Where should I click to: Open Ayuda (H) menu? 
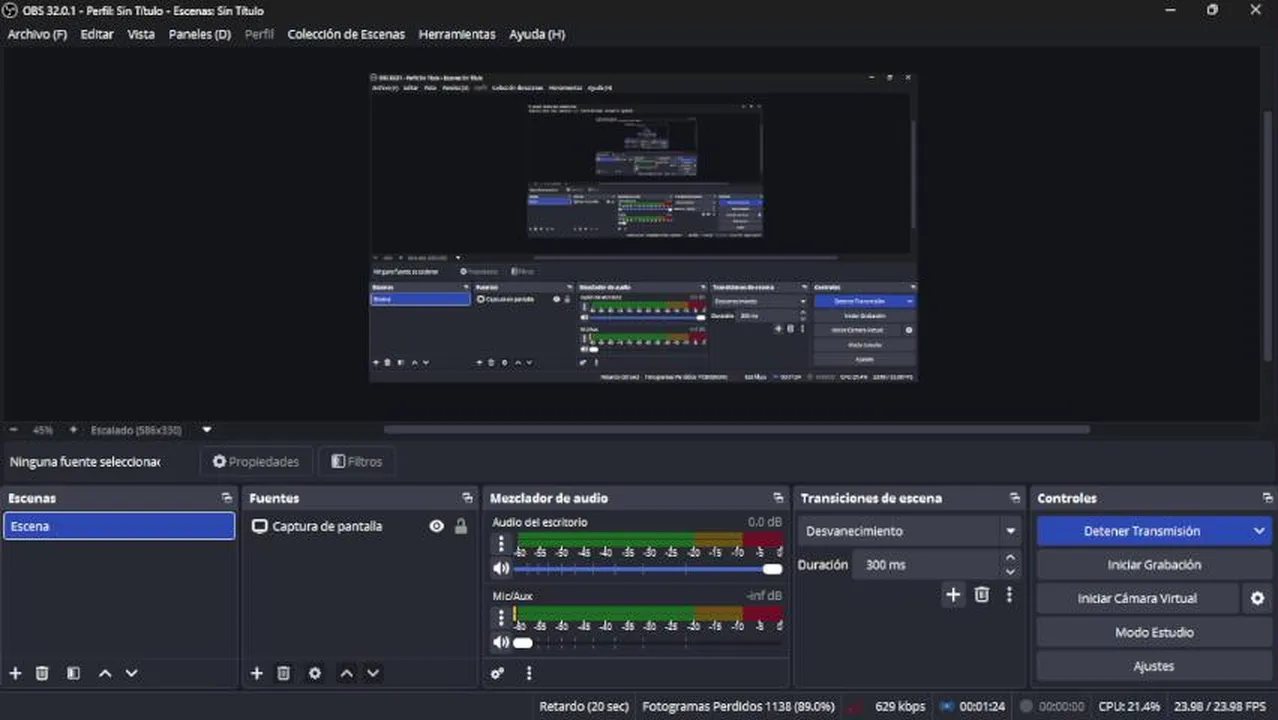point(537,34)
